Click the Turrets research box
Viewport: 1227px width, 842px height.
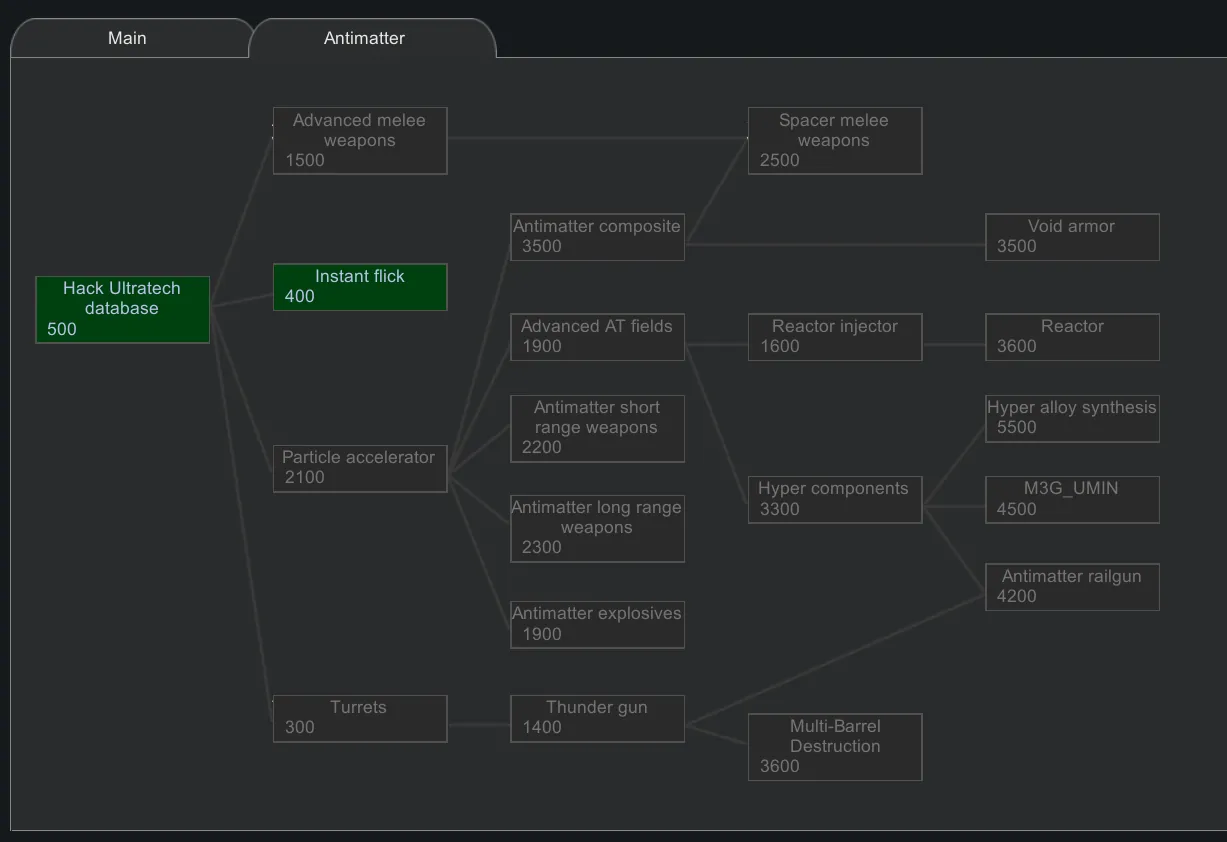click(360, 718)
